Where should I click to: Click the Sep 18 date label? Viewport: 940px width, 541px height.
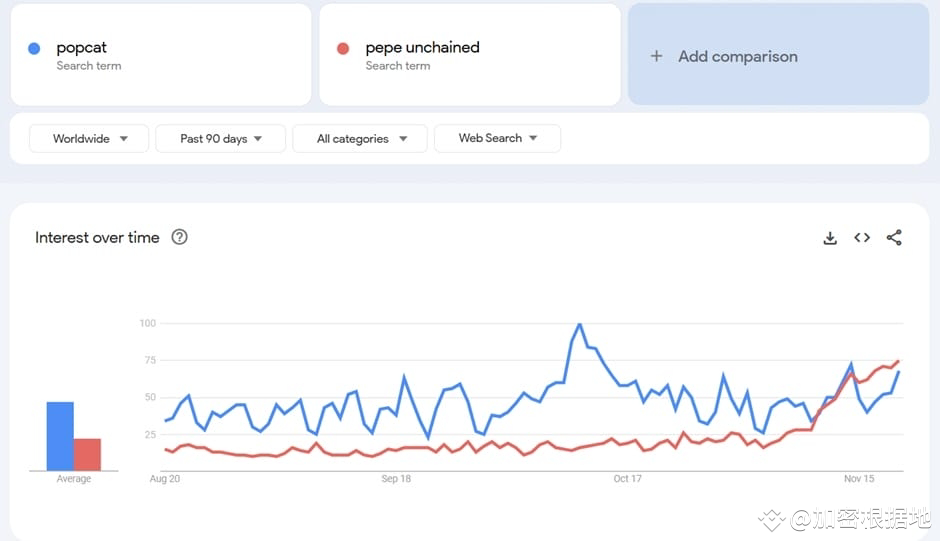click(396, 479)
